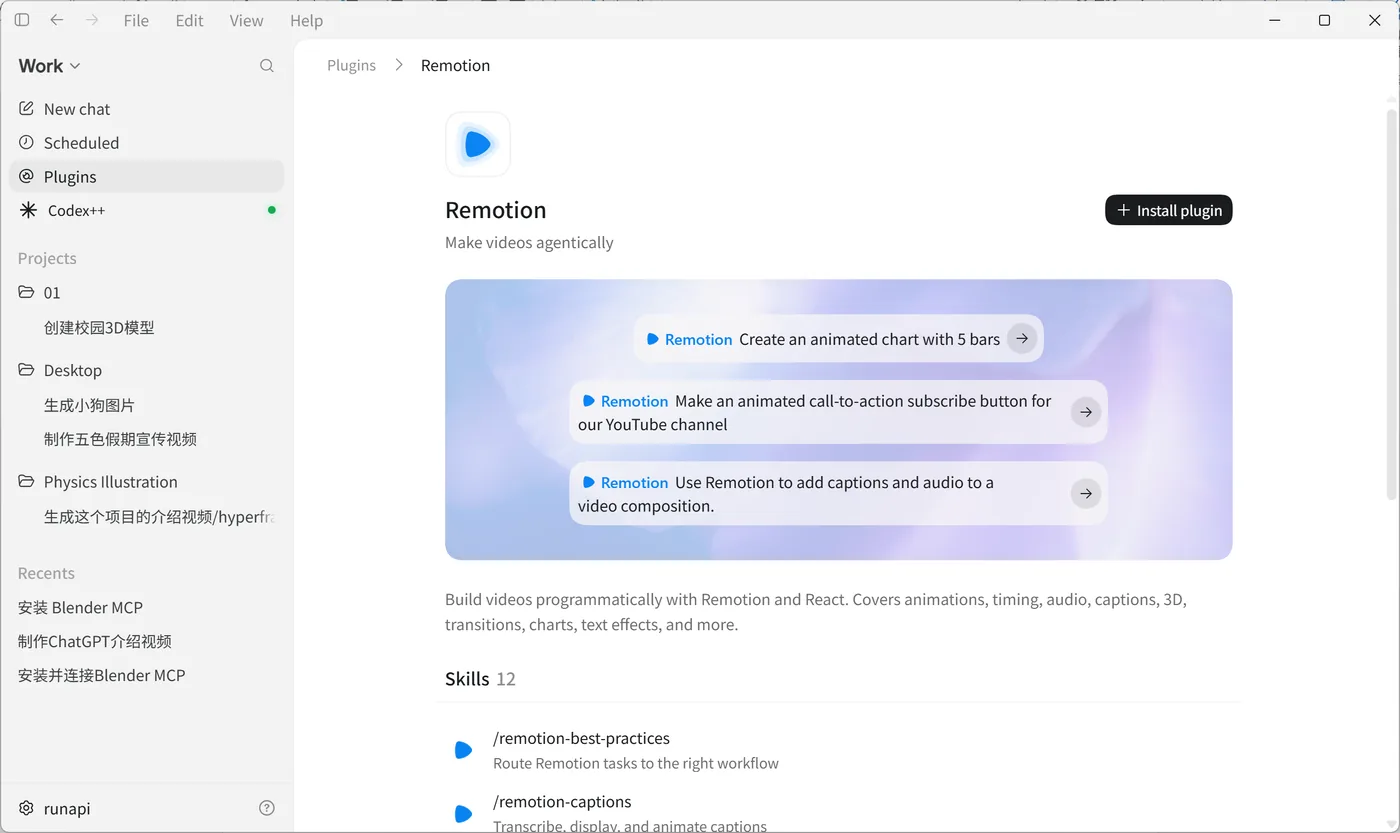
Task: Click the Desktop project name
Action: click(73, 370)
